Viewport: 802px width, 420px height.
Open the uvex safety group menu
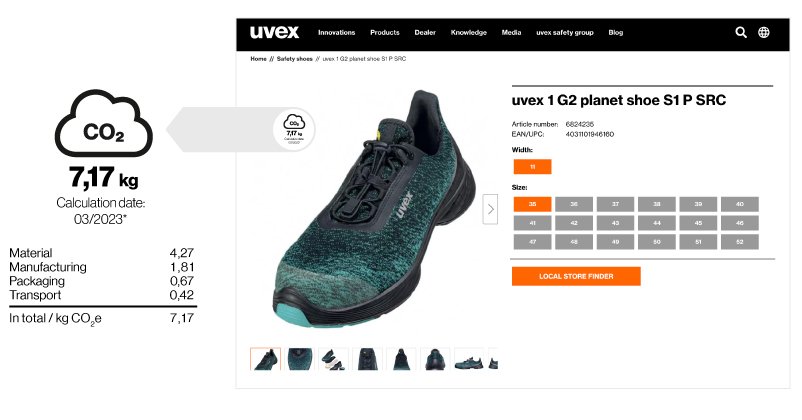565,32
